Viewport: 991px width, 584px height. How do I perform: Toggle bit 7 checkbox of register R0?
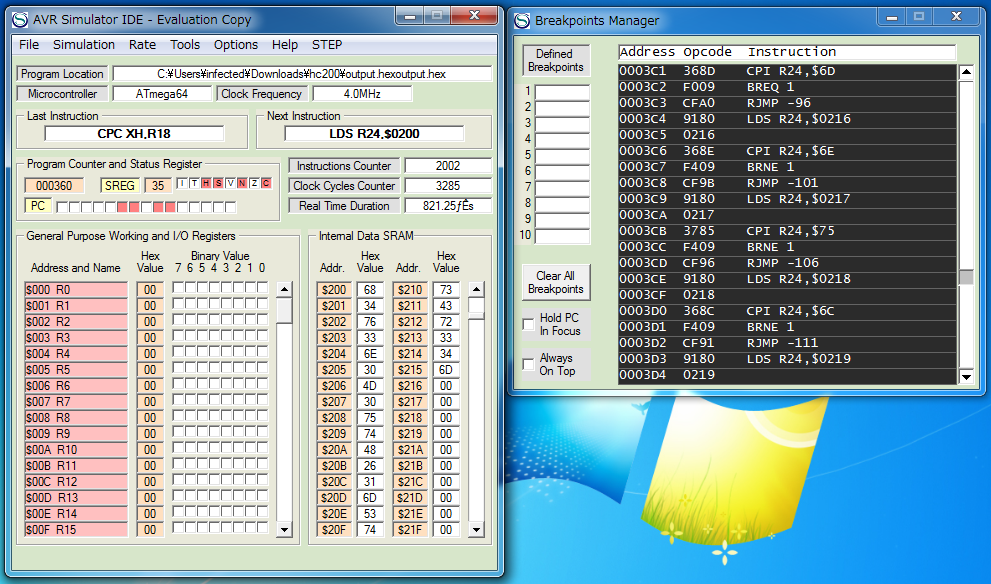[x=178, y=288]
